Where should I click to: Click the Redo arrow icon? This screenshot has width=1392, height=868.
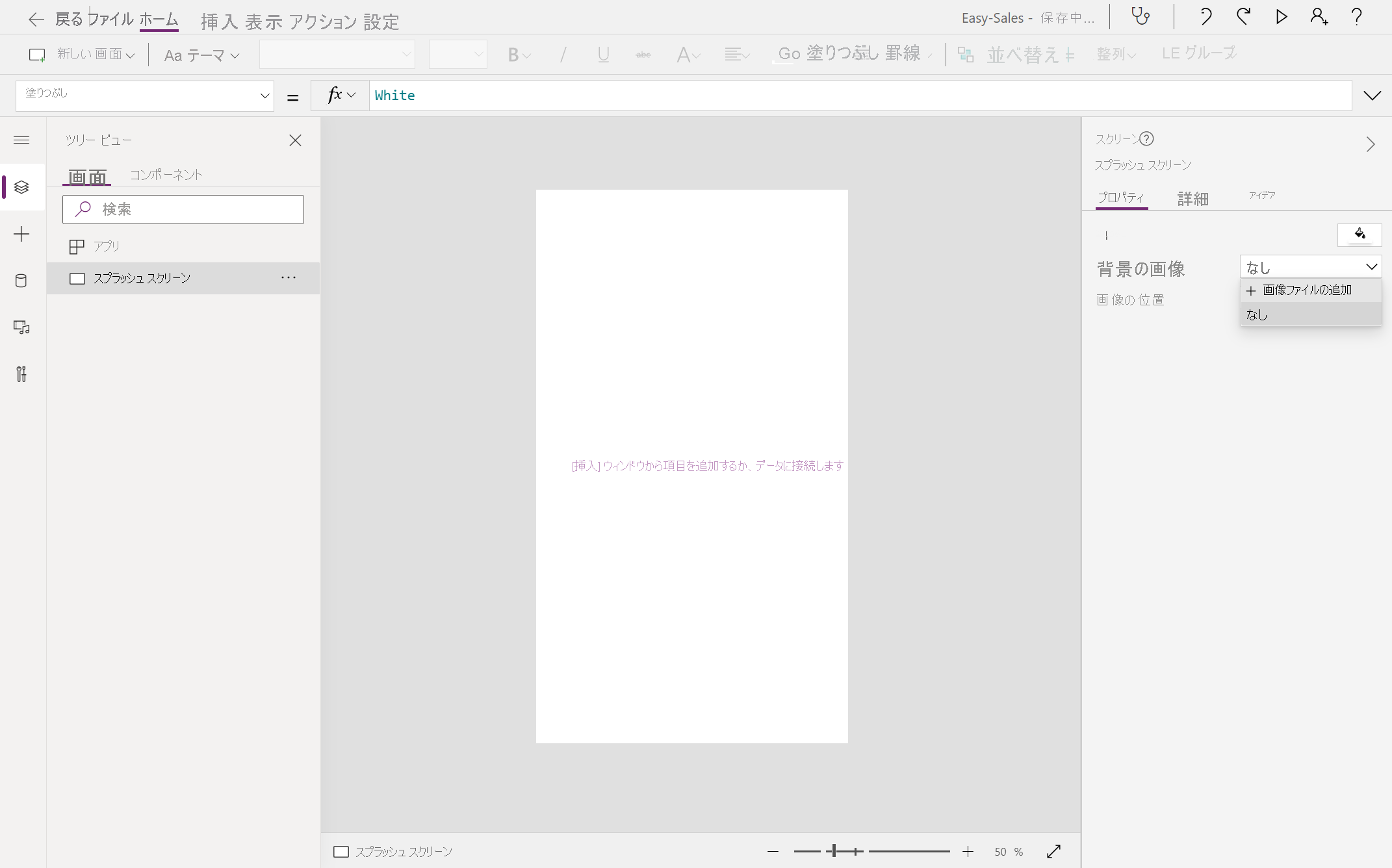point(1243,16)
